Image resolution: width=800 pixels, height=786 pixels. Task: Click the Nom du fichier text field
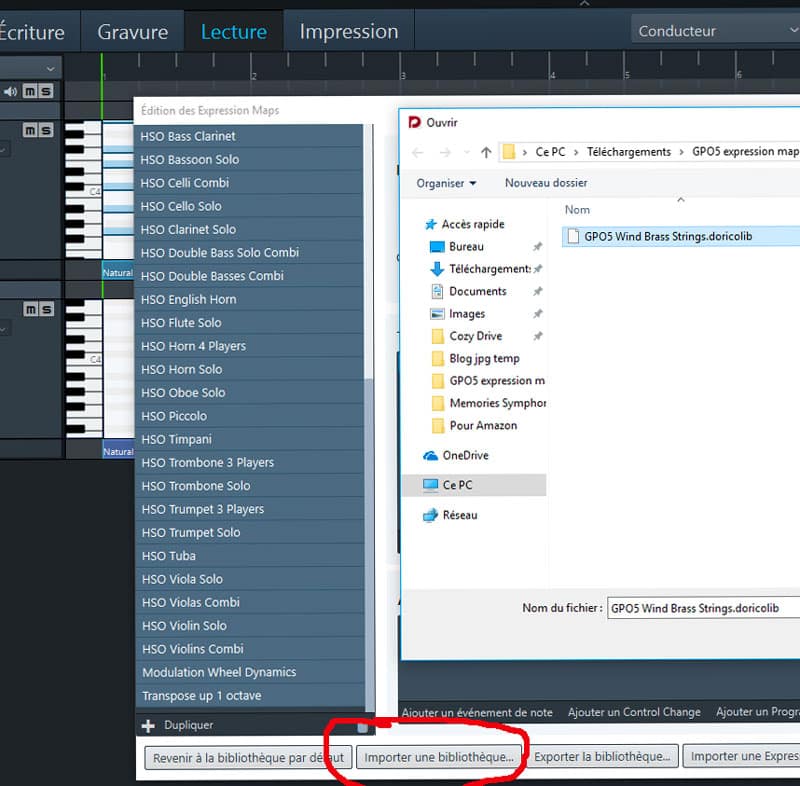[703, 608]
